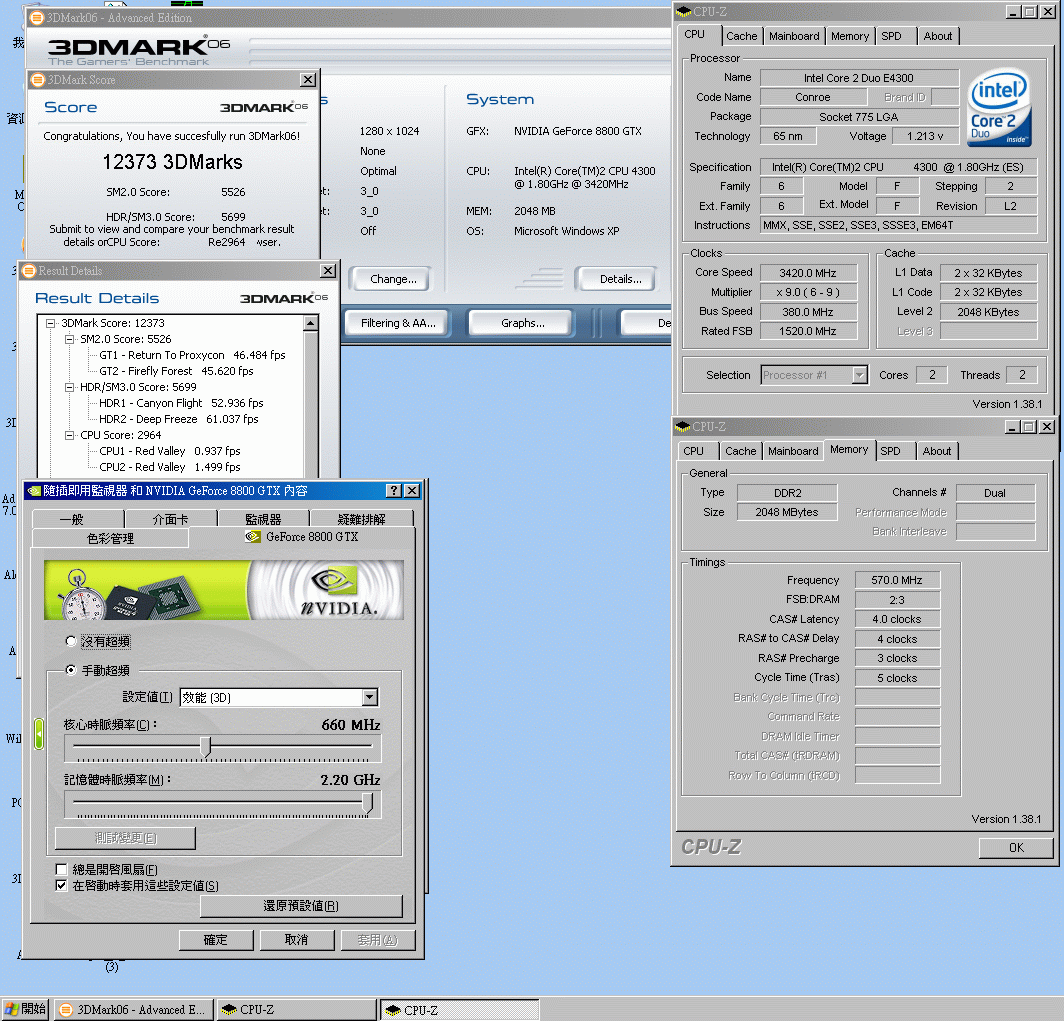The height and width of the screenshot is (1021, 1064).
Task: Open 介面卡 tab in display properties
Action: 170,520
